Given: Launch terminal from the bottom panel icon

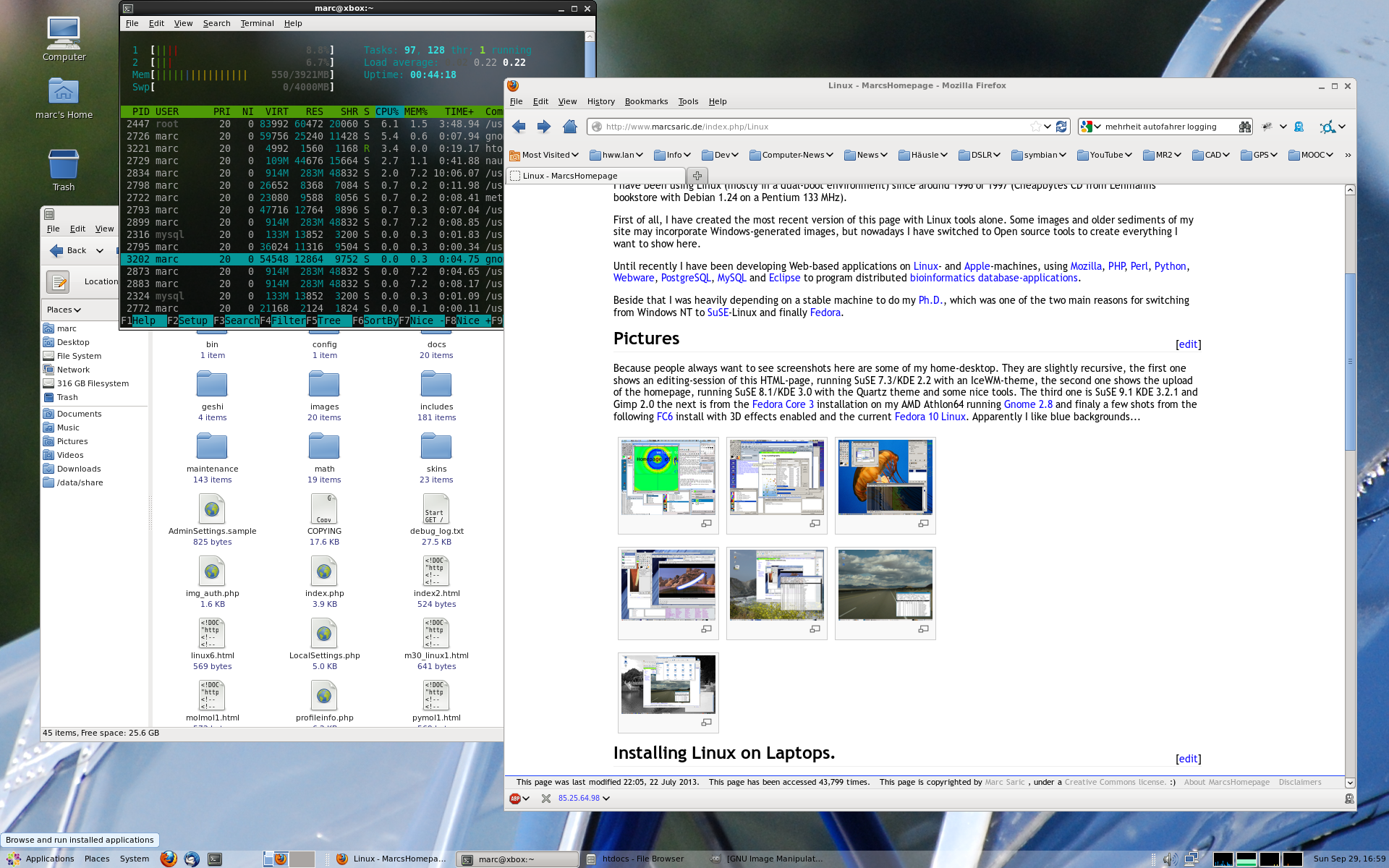Looking at the screenshot, I should coord(215,859).
